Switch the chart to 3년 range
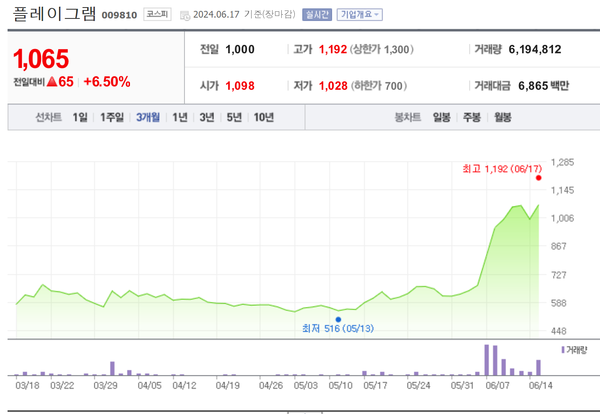The image size is (600, 414). coord(207,117)
